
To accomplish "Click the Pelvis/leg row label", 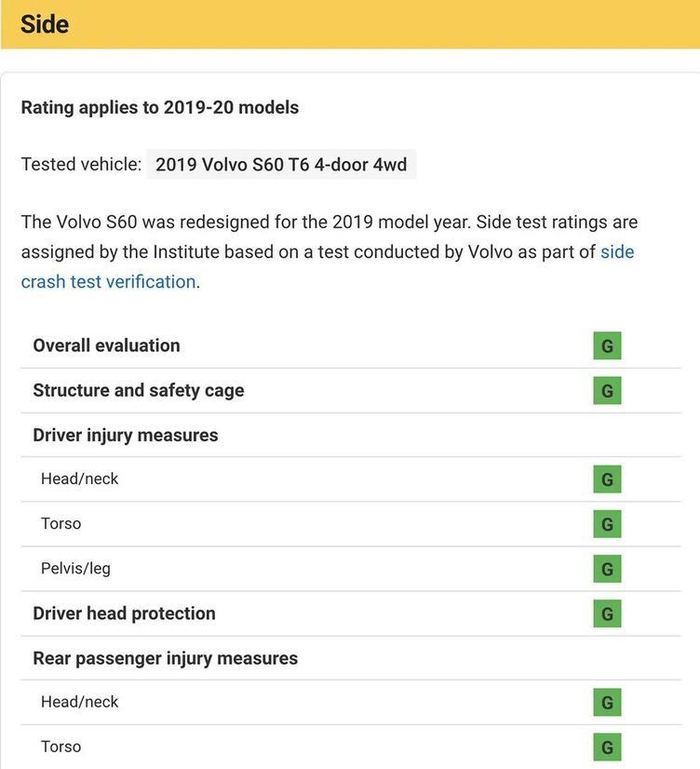I will pyautogui.click(x=75, y=569).
